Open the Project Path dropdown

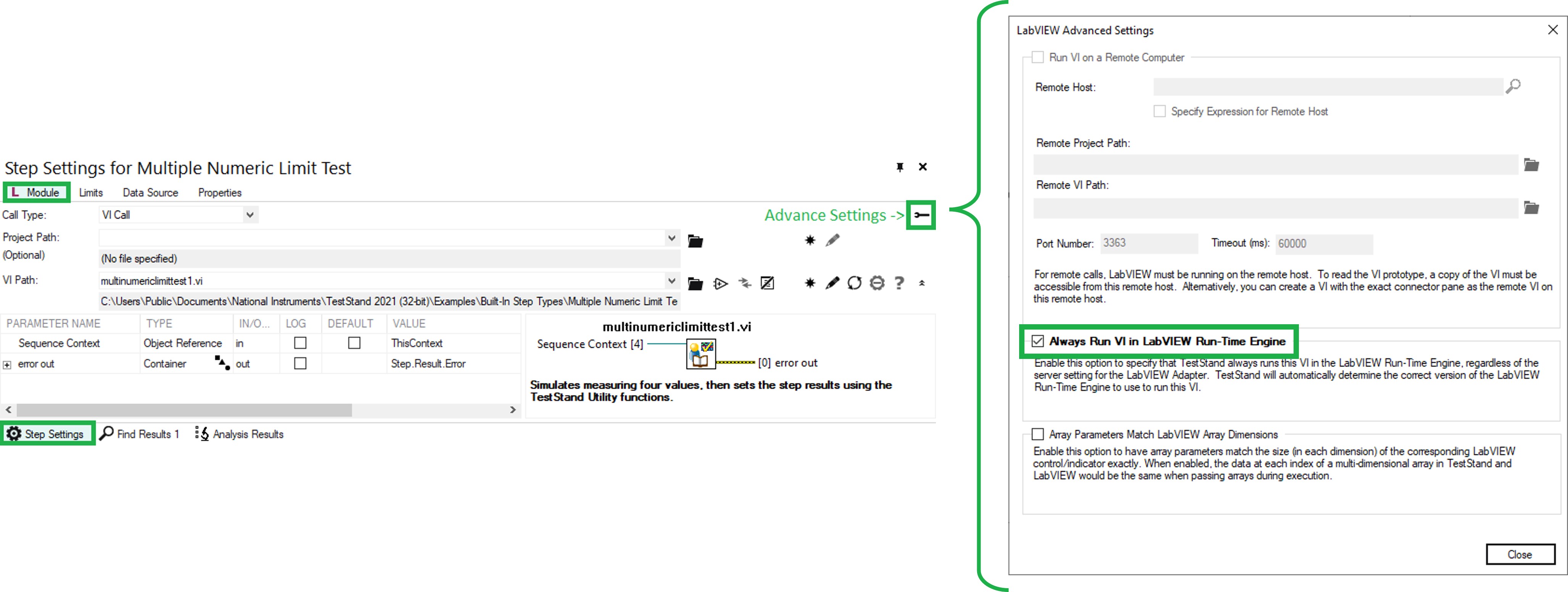(x=671, y=238)
